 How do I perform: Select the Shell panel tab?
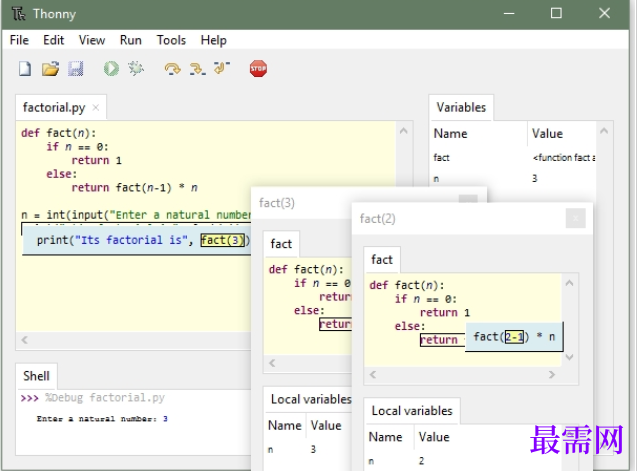tap(36, 376)
